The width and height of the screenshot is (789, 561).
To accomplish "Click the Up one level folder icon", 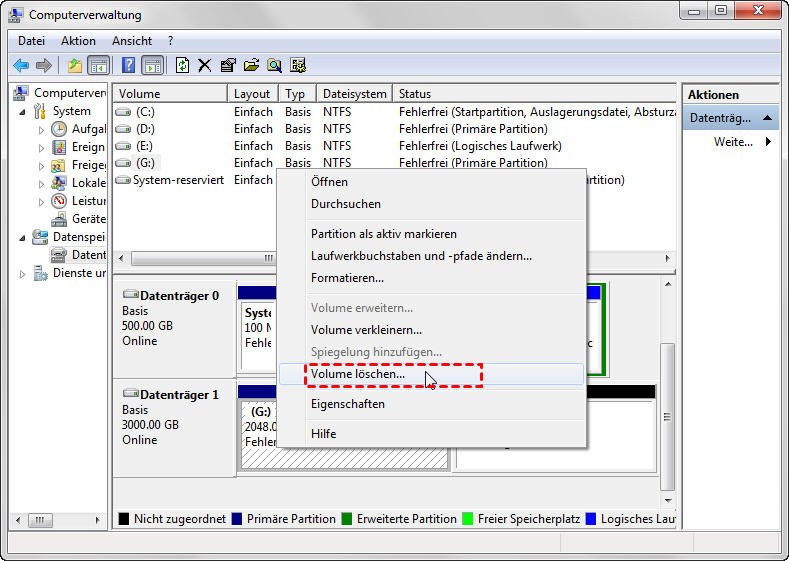I will pos(74,65).
